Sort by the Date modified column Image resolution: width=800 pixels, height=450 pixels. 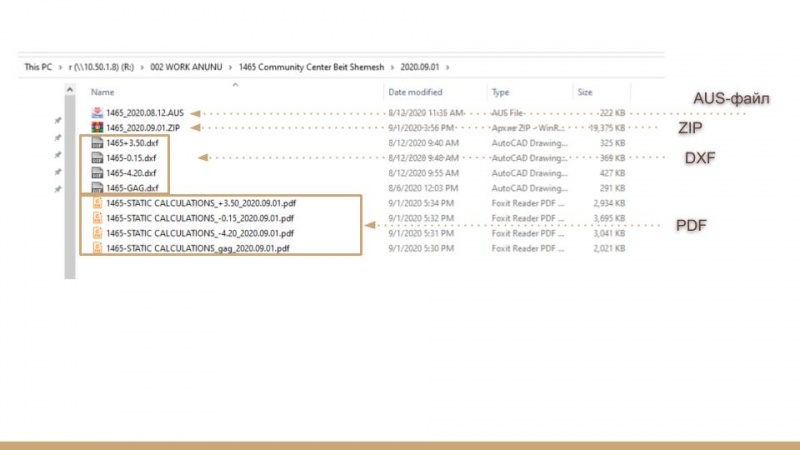pos(415,92)
